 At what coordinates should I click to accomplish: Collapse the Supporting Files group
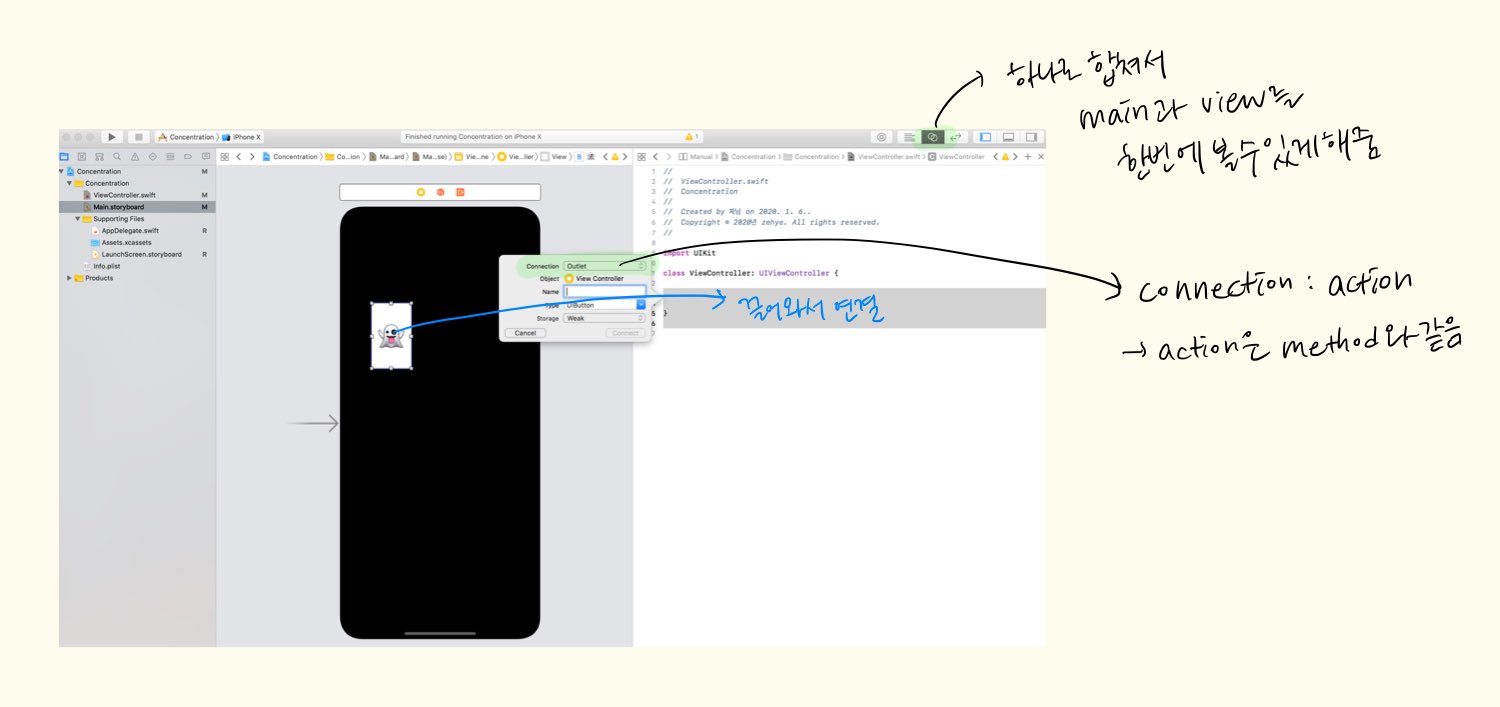click(x=78, y=219)
